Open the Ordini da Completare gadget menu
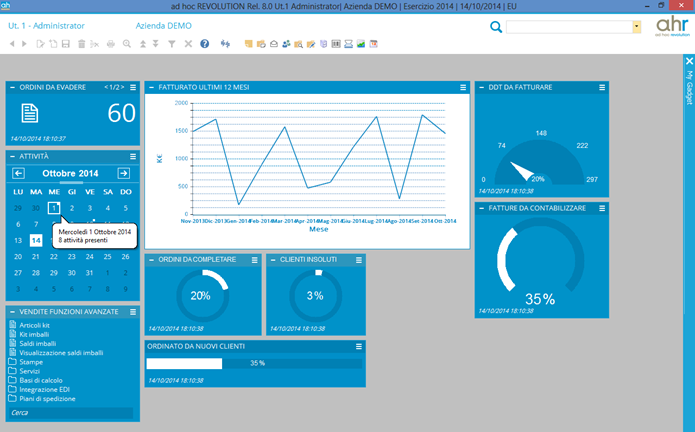695x432 pixels. [x=254, y=260]
